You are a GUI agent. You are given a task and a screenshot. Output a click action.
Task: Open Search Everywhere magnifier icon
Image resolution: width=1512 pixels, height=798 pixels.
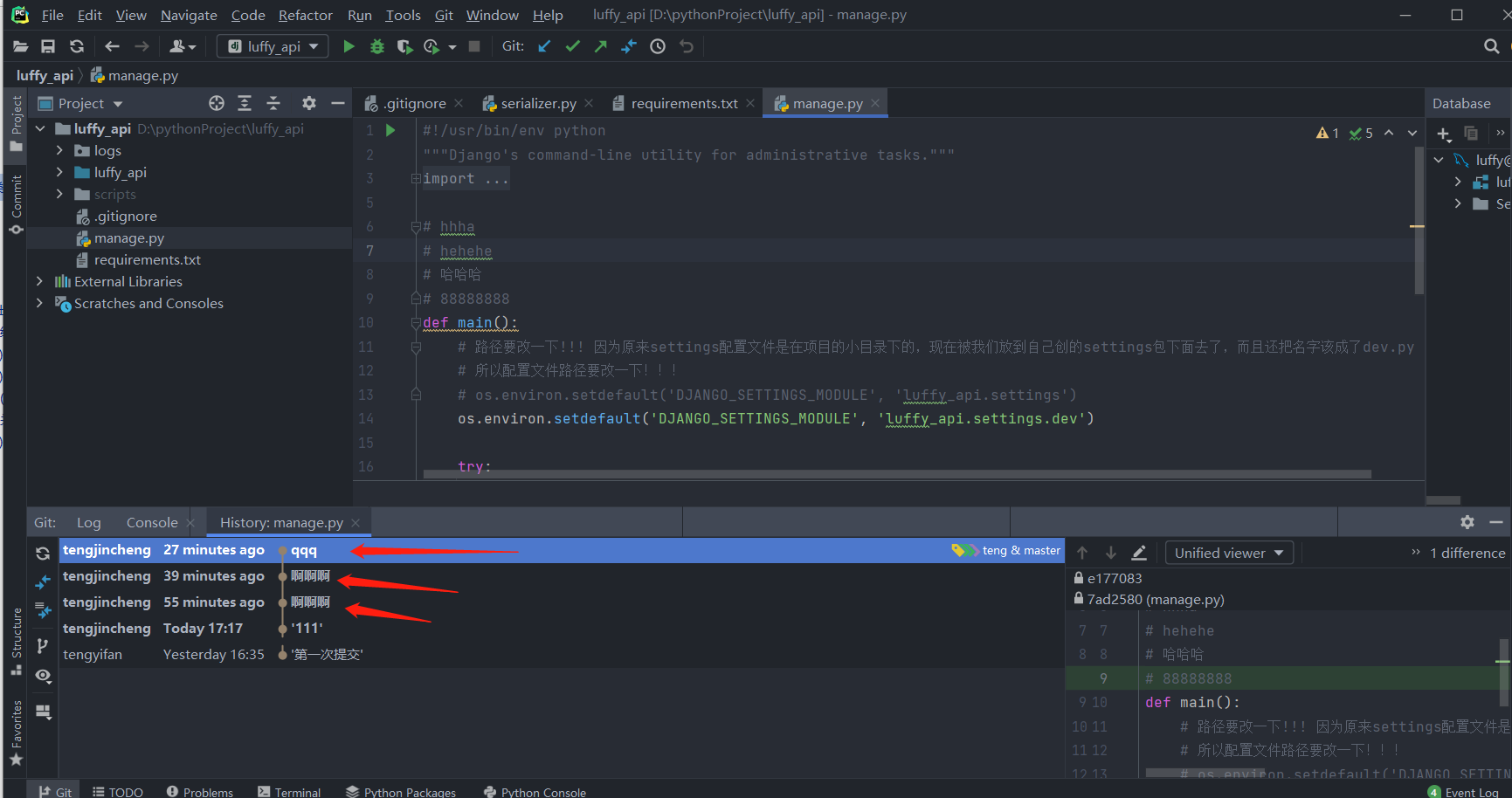[x=1491, y=46]
